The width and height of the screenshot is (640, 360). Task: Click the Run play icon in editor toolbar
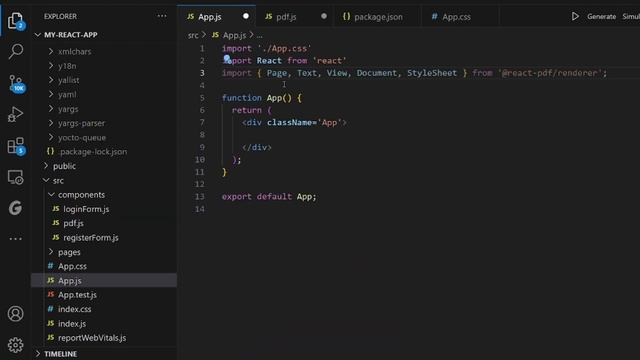[x=575, y=16]
